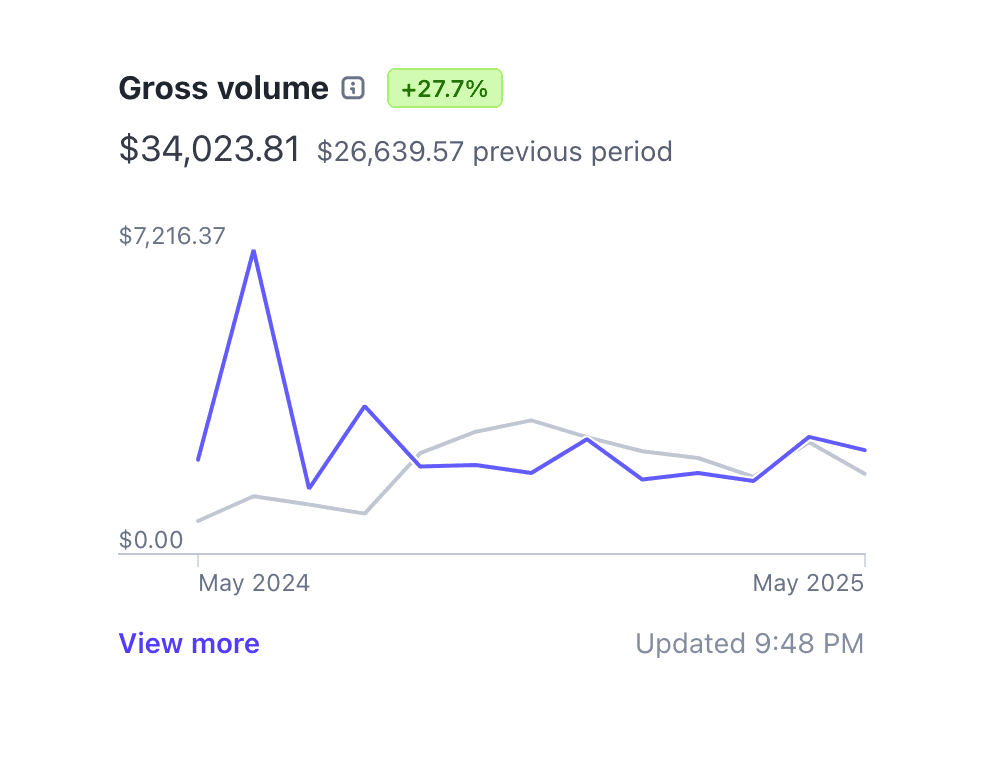Click the purple line's first low dip

[x=309, y=488]
